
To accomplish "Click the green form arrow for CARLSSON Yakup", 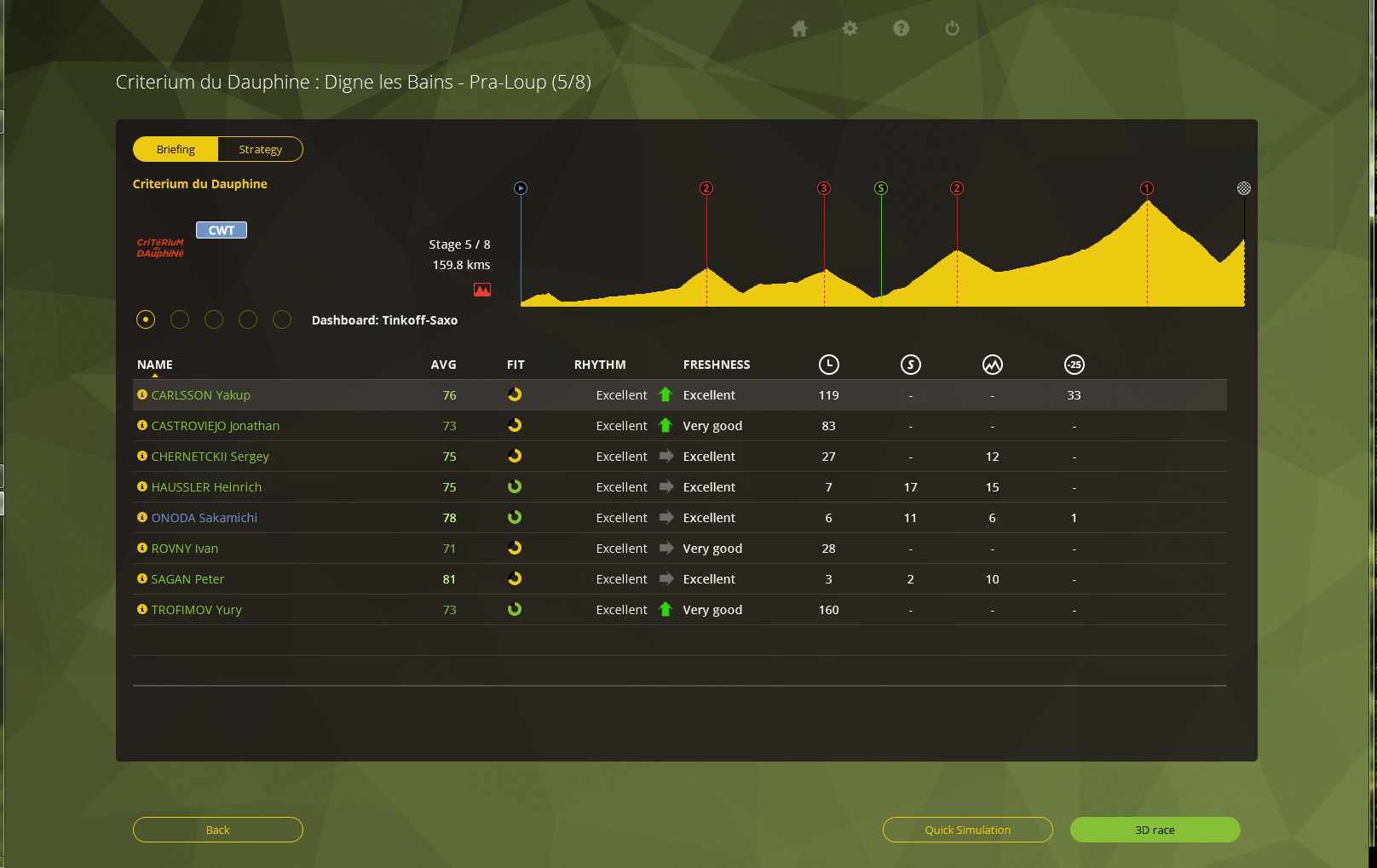I will (665, 394).
